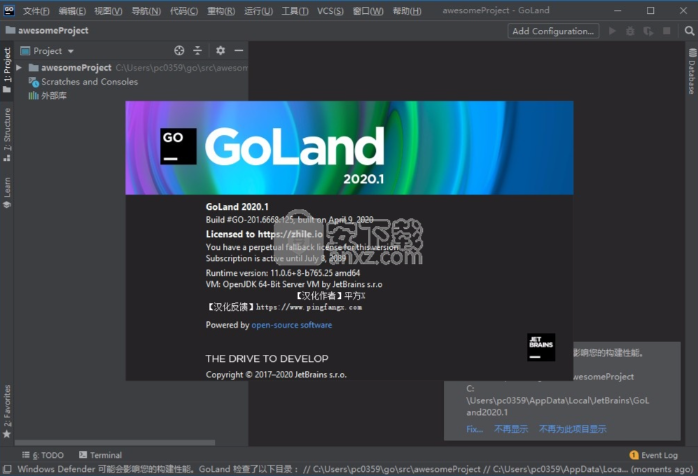Hide the Project panel with minus icon
The image size is (698, 476).
[238, 50]
